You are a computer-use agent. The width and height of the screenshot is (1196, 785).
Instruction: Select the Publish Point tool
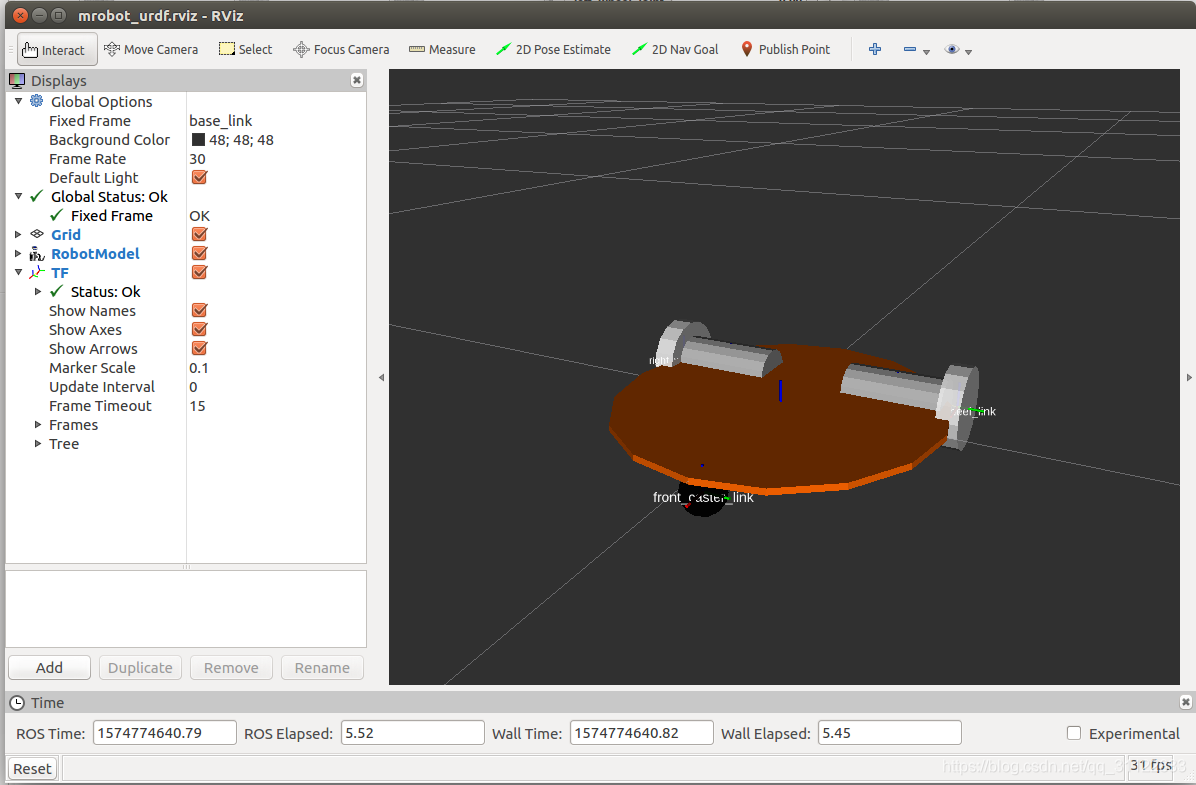click(786, 50)
